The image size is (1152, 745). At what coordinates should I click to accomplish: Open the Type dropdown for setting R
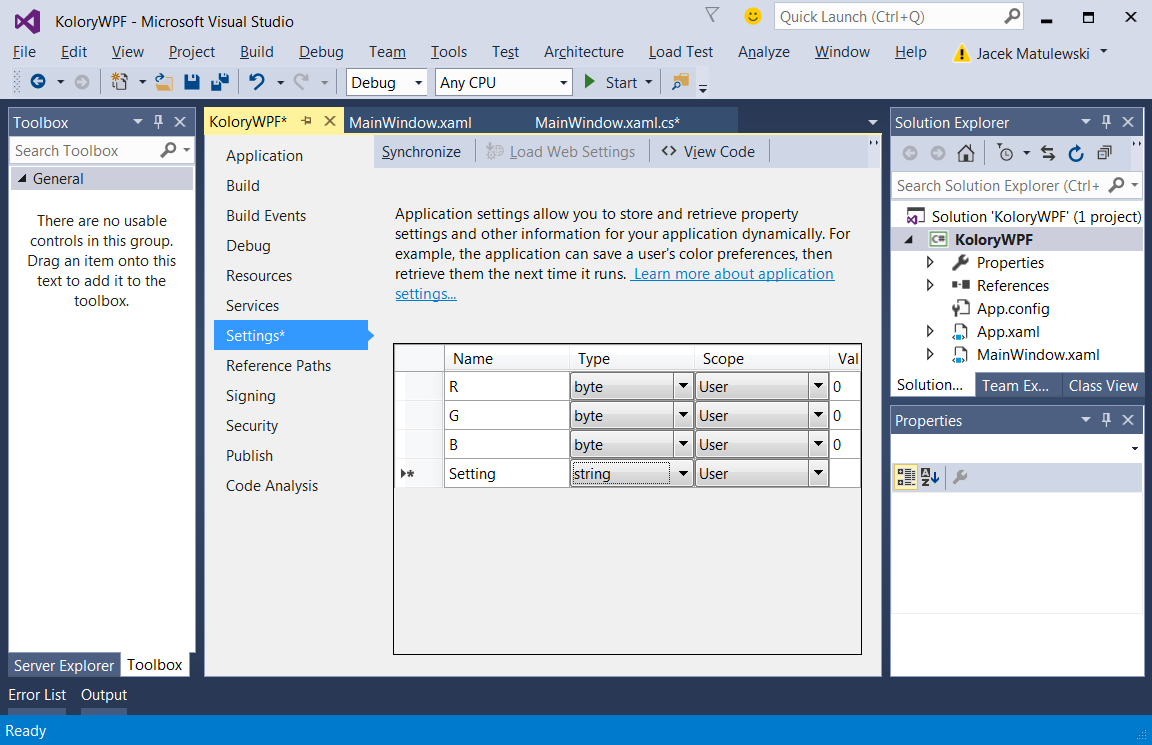(683, 386)
